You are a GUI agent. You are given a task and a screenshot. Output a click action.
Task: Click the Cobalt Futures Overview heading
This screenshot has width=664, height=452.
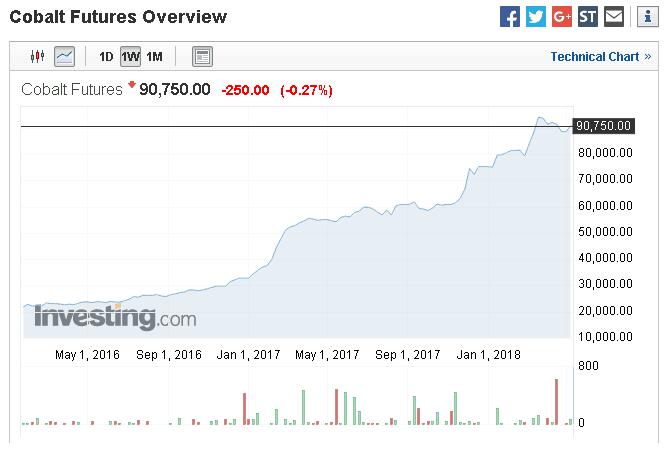point(118,17)
